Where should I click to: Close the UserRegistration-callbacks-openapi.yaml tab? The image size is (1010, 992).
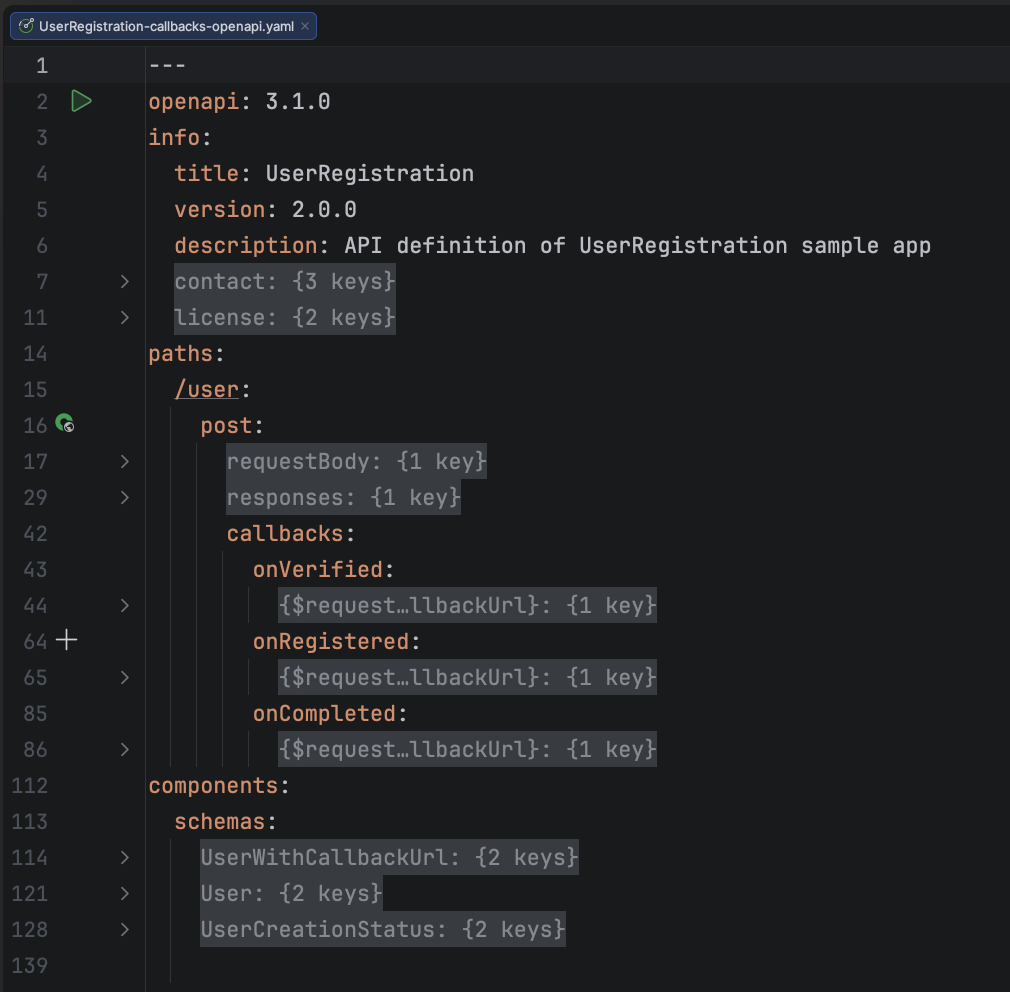[305, 26]
